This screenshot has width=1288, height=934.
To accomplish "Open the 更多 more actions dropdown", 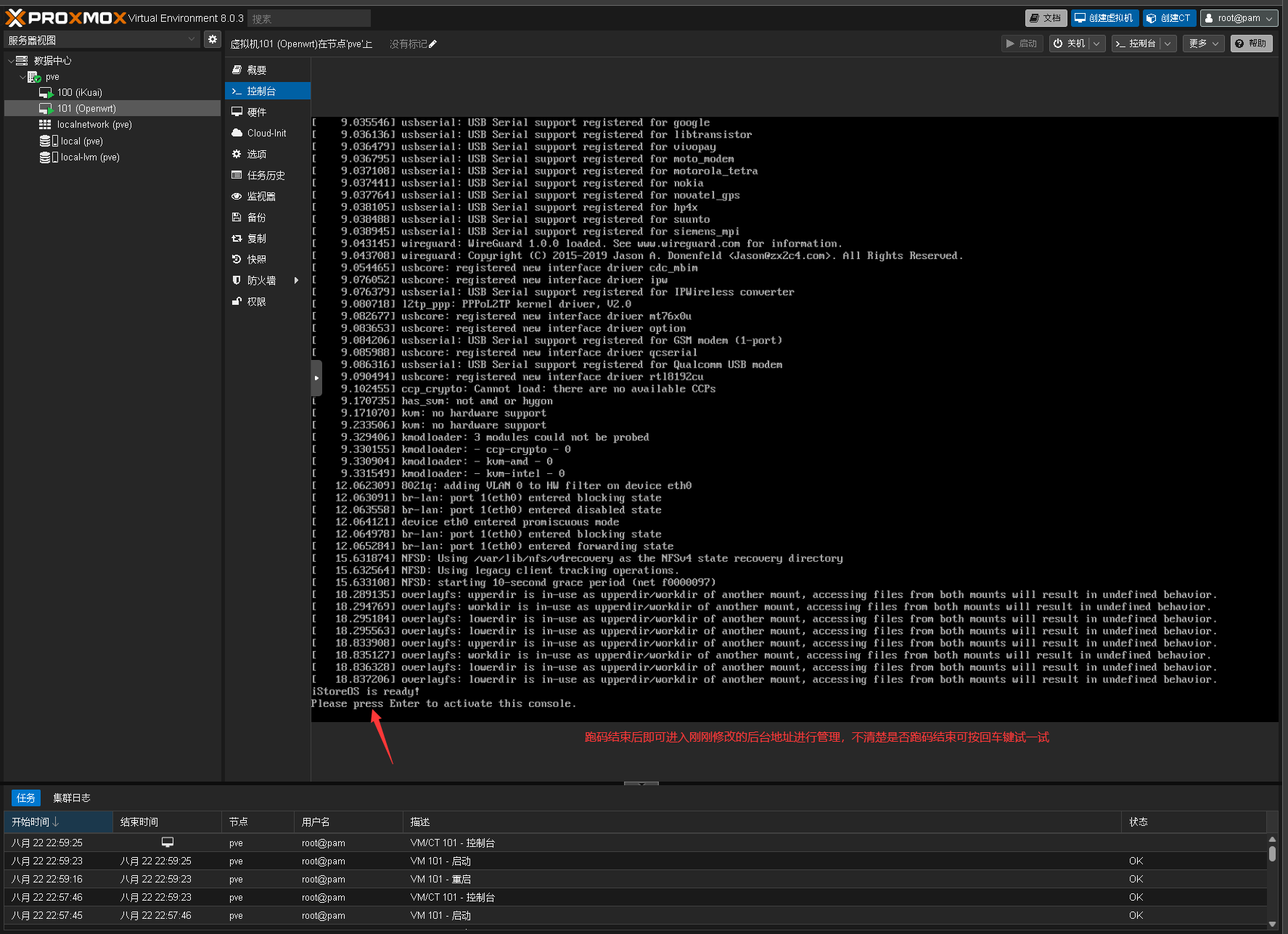I will (1203, 44).
